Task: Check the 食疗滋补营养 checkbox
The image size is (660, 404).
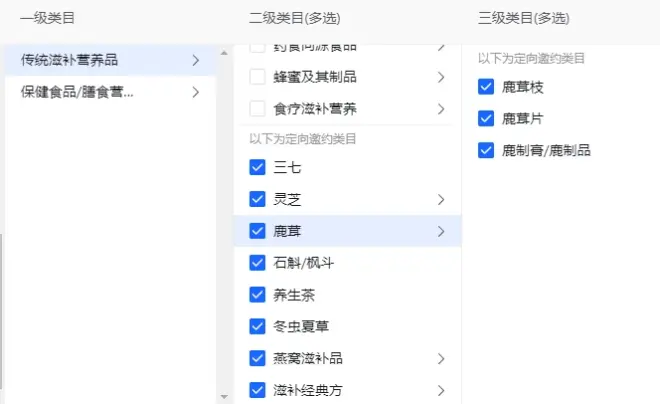Action: 257,108
